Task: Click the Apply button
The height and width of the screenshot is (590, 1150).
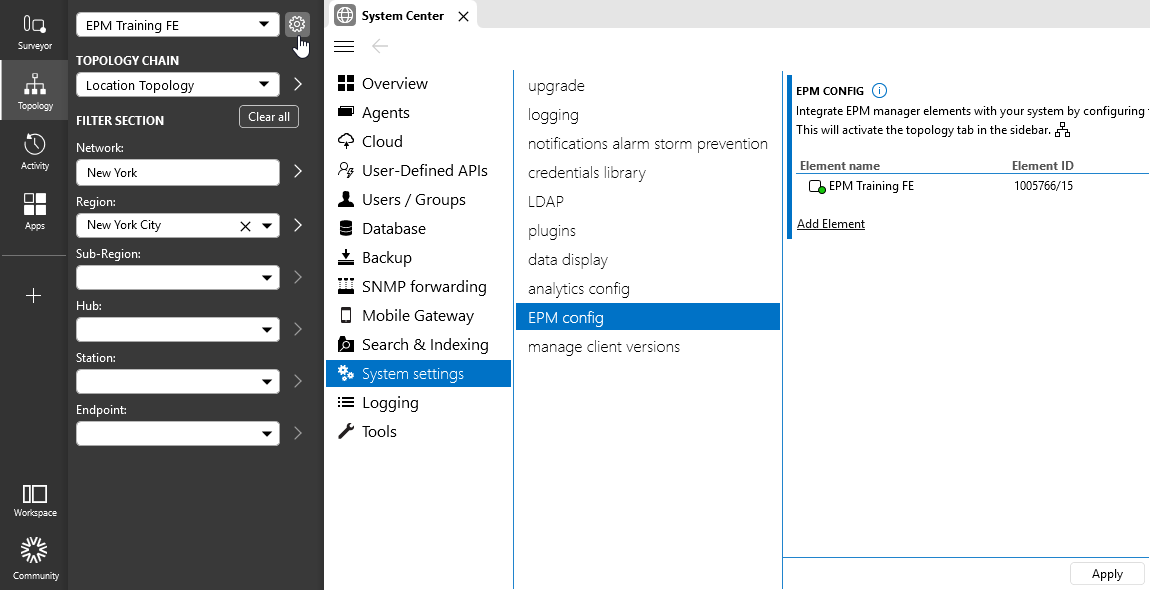Action: pos(1107,574)
